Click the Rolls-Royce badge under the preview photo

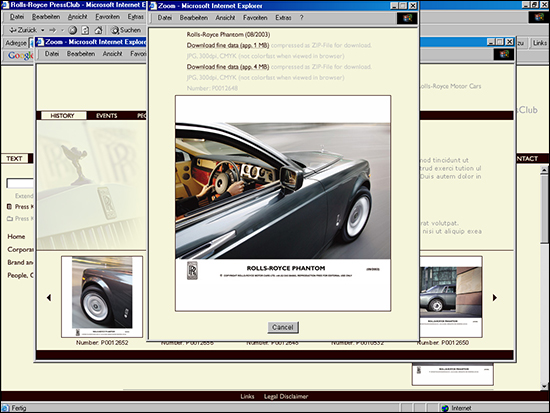192,271
